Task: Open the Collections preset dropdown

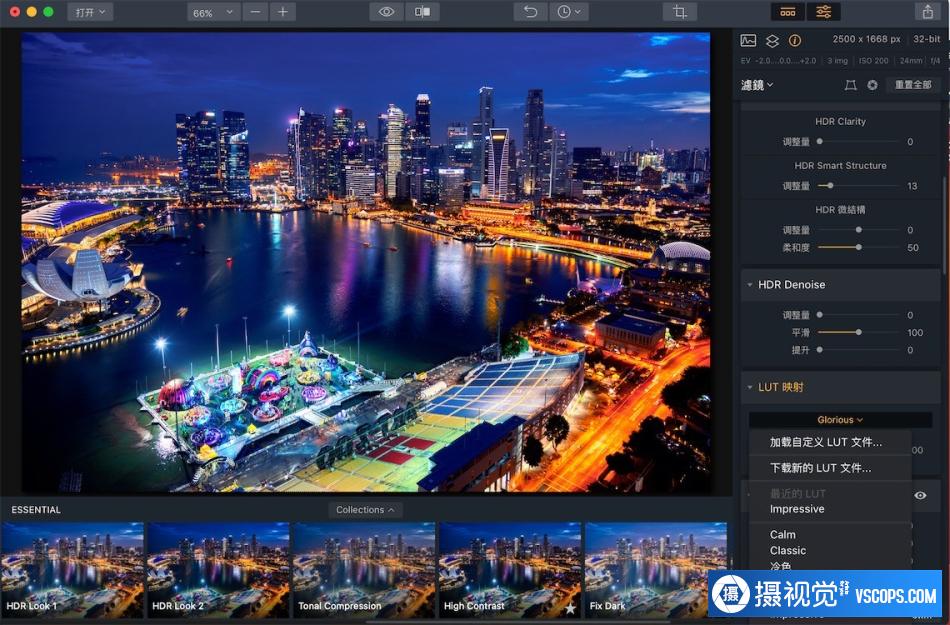Action: 365,510
